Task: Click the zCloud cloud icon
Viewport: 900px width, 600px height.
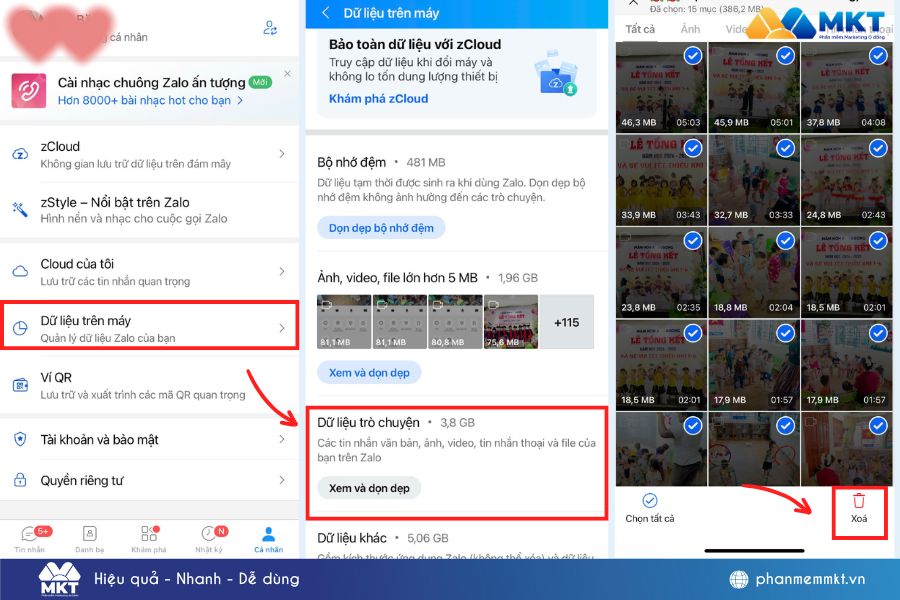Action: click(x=20, y=154)
